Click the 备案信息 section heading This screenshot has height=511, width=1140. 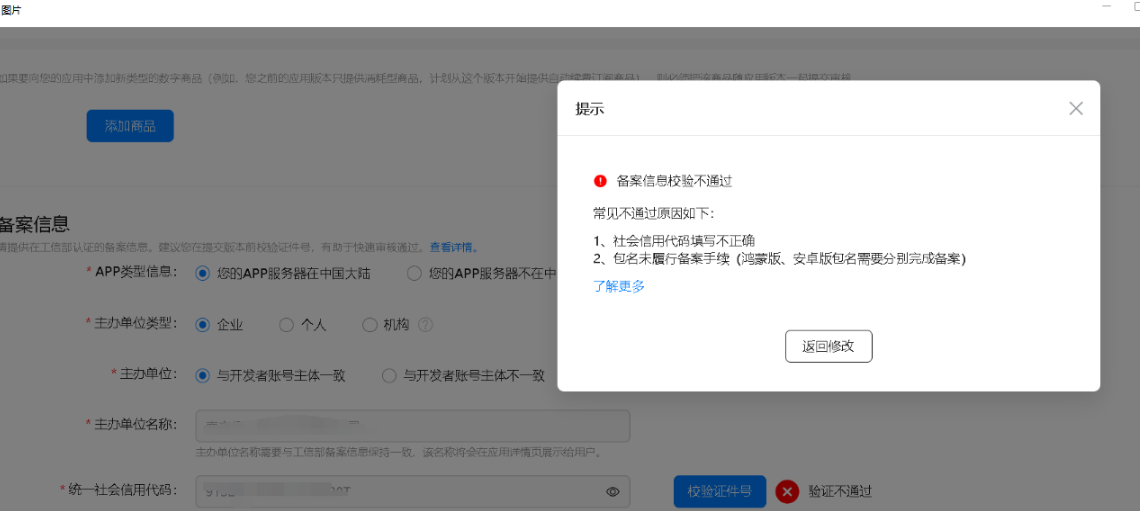pos(35,224)
